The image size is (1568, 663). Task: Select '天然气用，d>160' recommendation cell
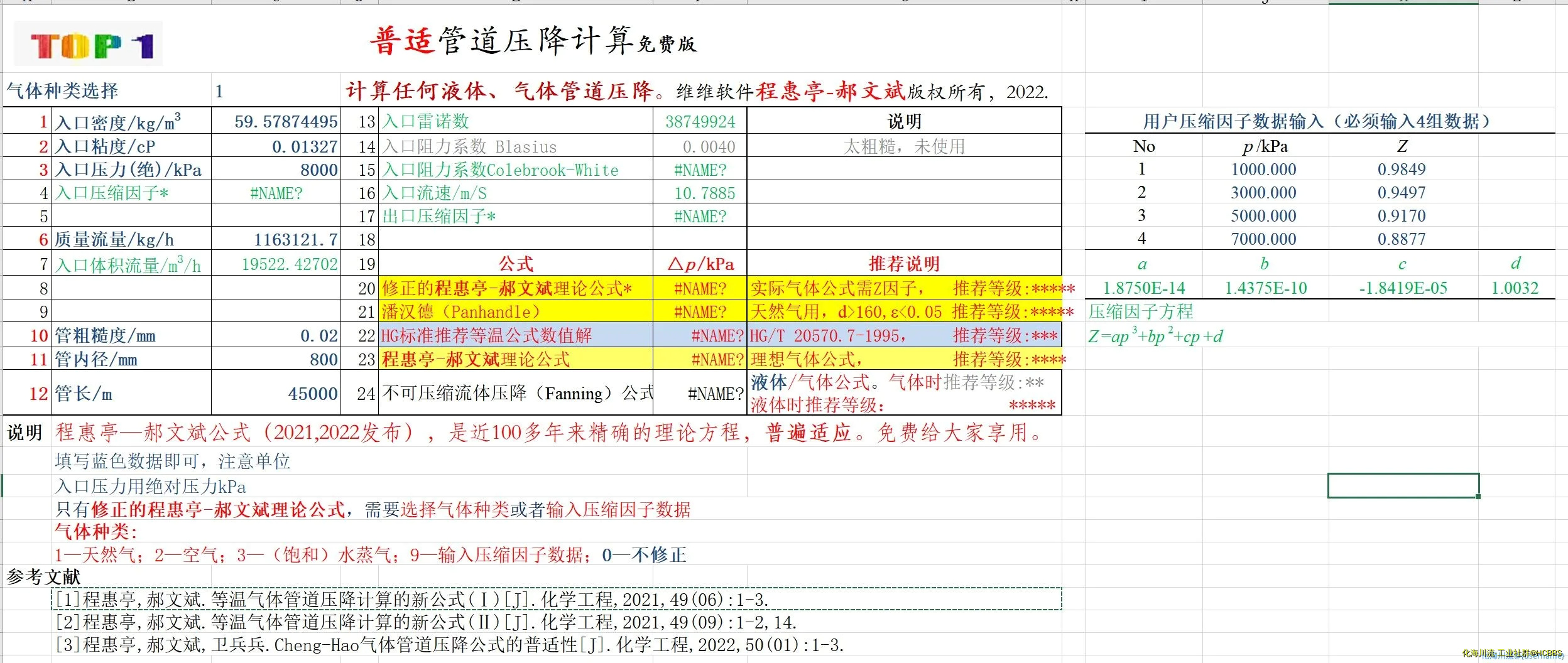[x=904, y=311]
